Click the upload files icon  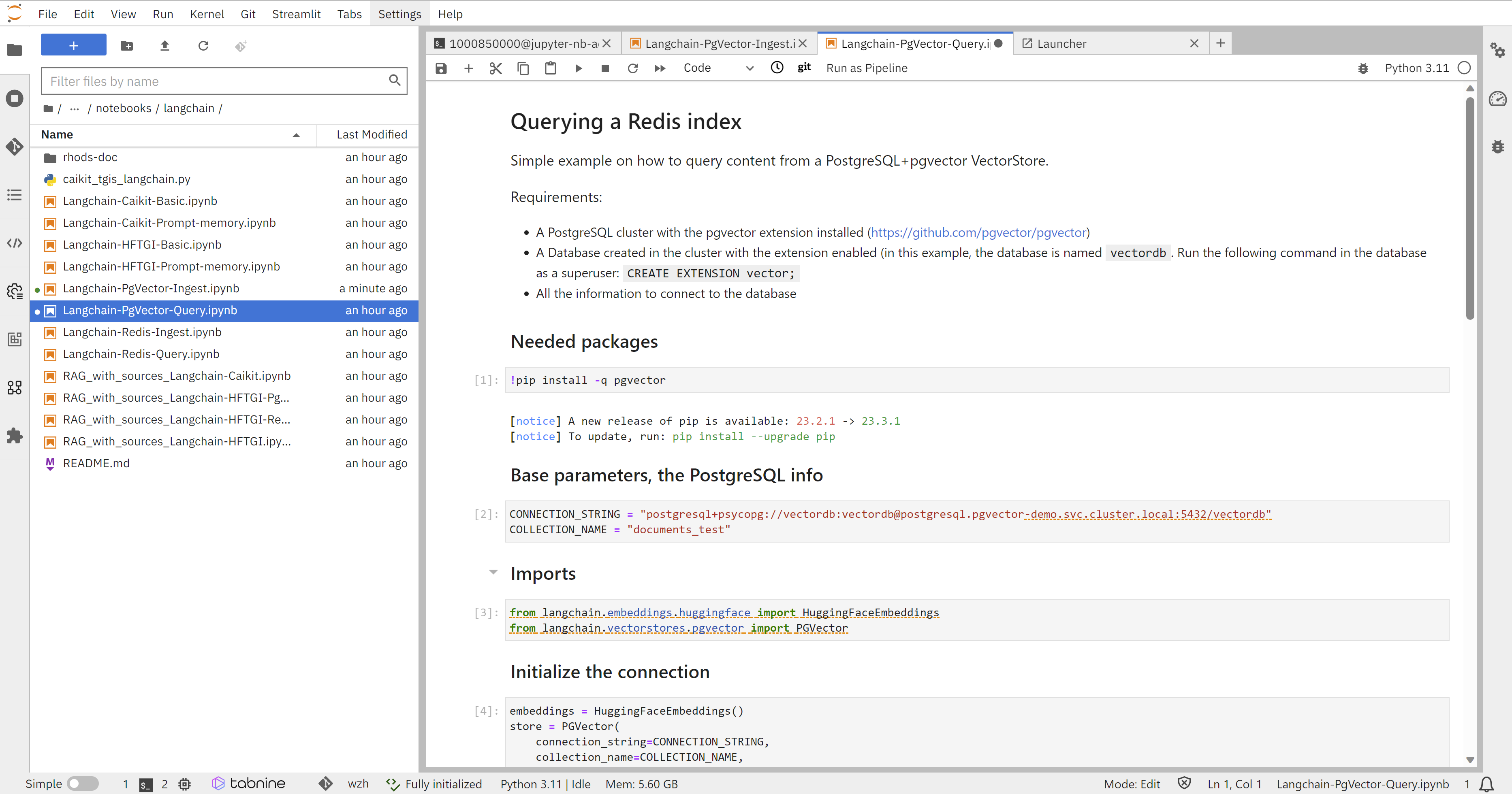165,46
